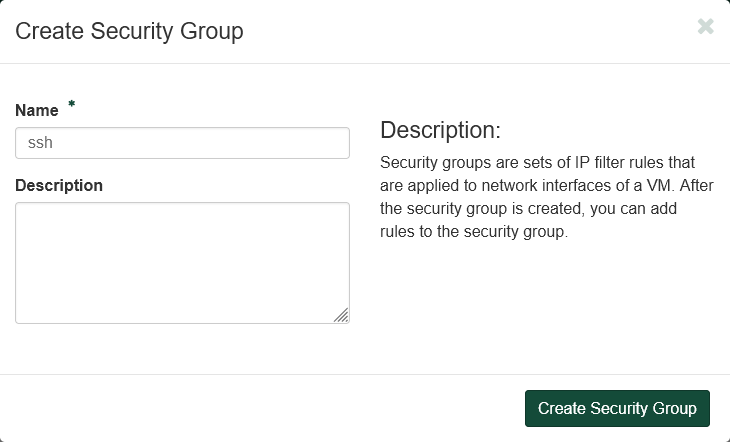Click the Name field label

tap(37, 111)
